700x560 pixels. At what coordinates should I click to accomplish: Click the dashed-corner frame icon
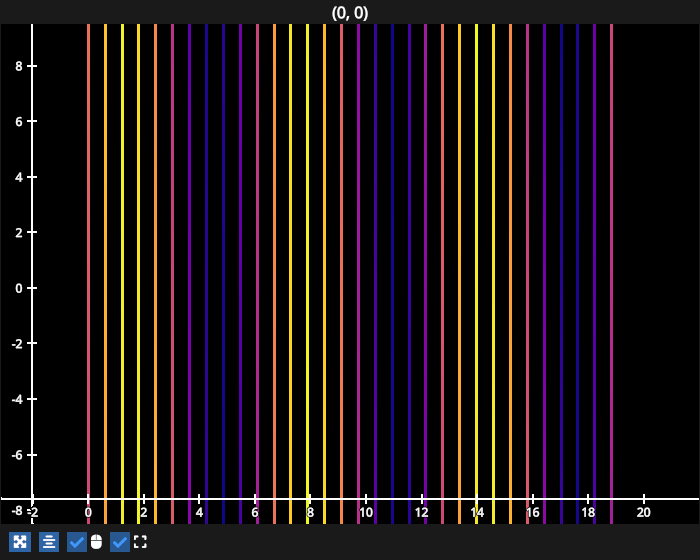point(140,542)
